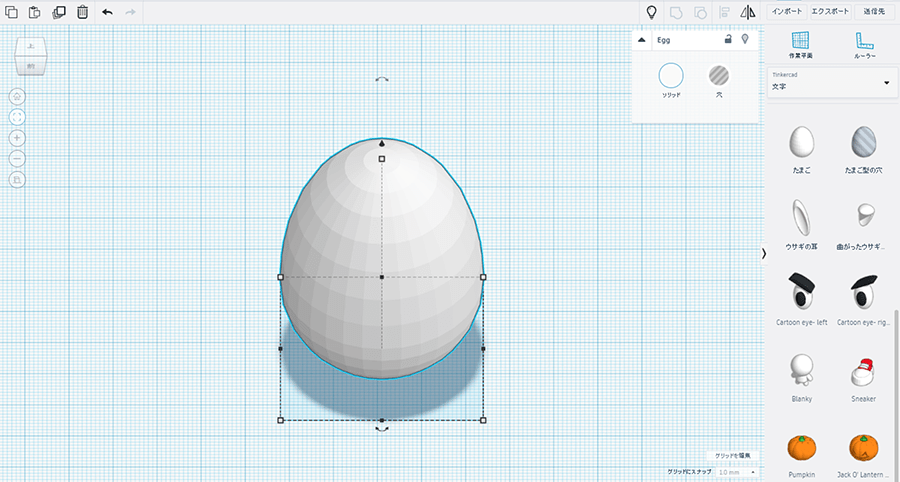
Task: Zoom in with the plus button
Action: (x=17, y=138)
